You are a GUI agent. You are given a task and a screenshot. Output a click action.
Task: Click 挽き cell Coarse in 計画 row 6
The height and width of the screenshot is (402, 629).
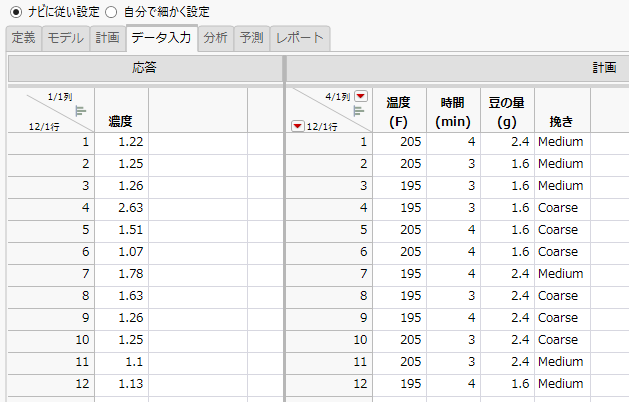tap(562, 252)
